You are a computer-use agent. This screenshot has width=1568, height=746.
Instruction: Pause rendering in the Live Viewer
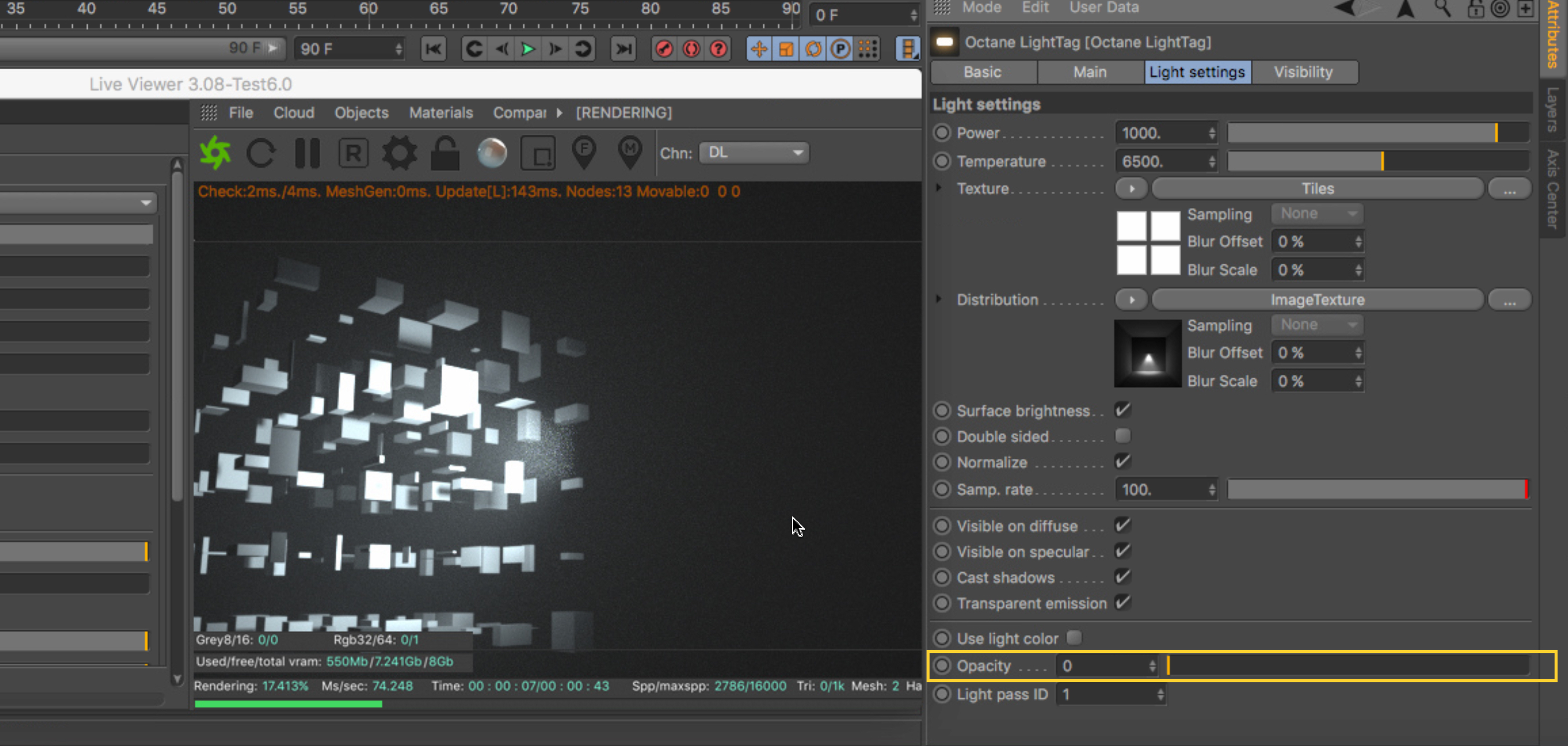[307, 152]
